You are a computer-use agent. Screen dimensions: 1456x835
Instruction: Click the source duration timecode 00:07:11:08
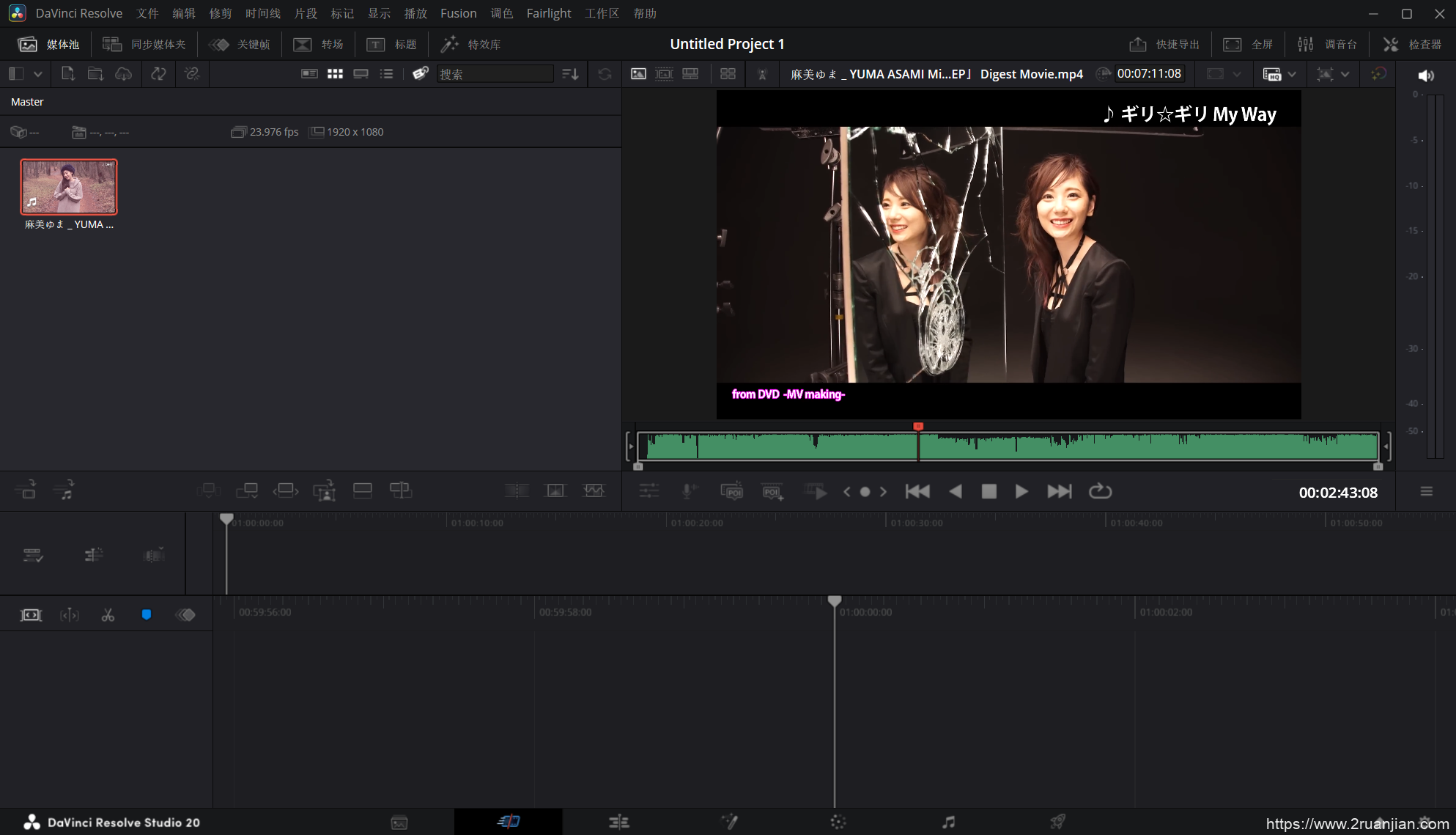pyautogui.click(x=1149, y=74)
